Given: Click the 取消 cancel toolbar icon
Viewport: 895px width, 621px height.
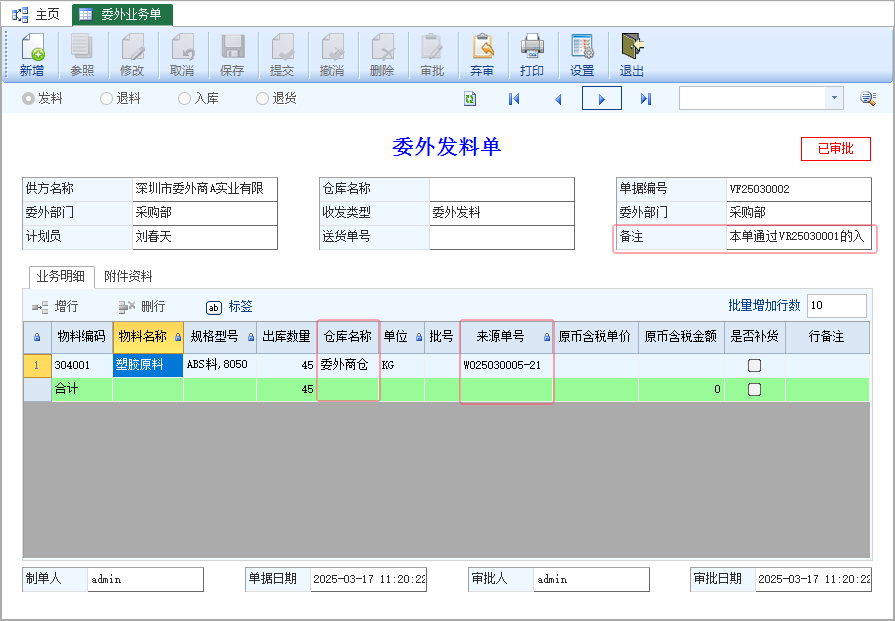Looking at the screenshot, I should [182, 47].
